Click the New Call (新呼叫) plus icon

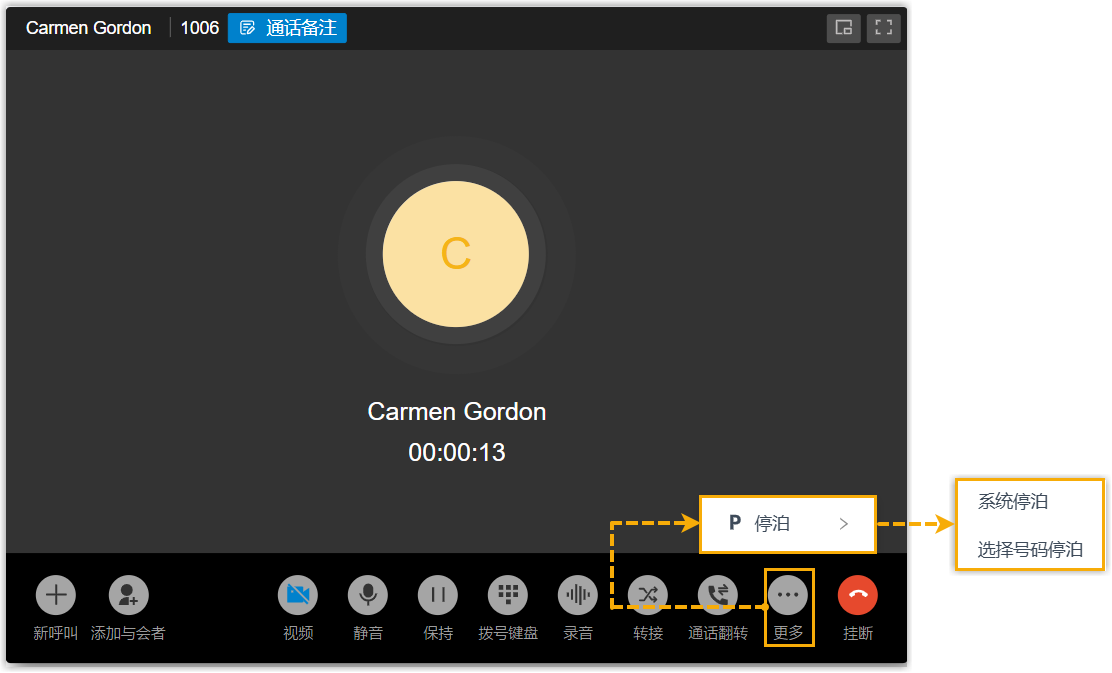click(56, 595)
